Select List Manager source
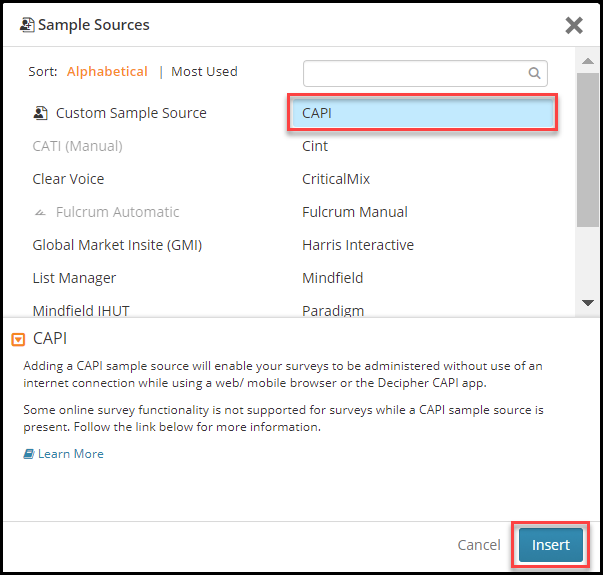This screenshot has height=575, width=603. pyautogui.click(x=74, y=278)
